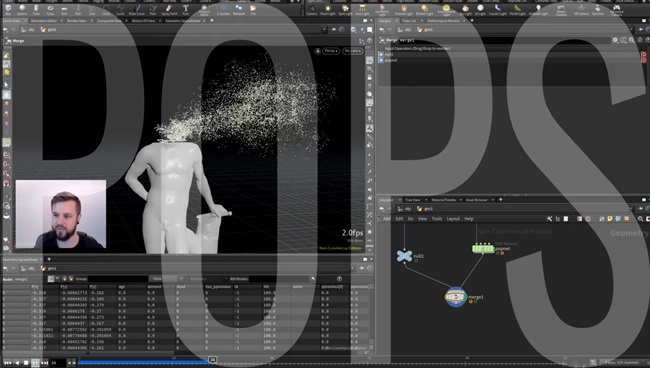Select the Sphere shelf tool
Viewport: 650px width, 368px height.
pos(22,9)
